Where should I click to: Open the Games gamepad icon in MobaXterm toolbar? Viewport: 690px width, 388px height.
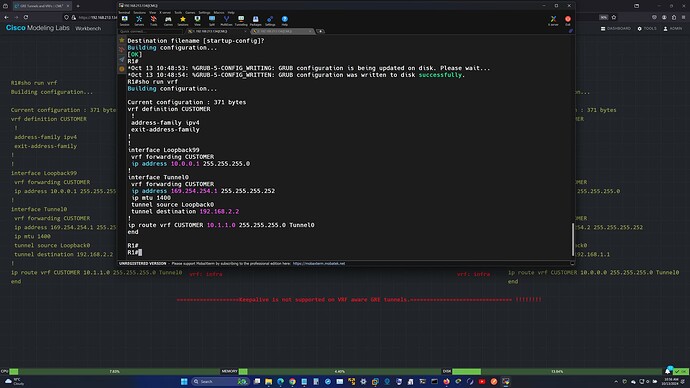click(168, 21)
